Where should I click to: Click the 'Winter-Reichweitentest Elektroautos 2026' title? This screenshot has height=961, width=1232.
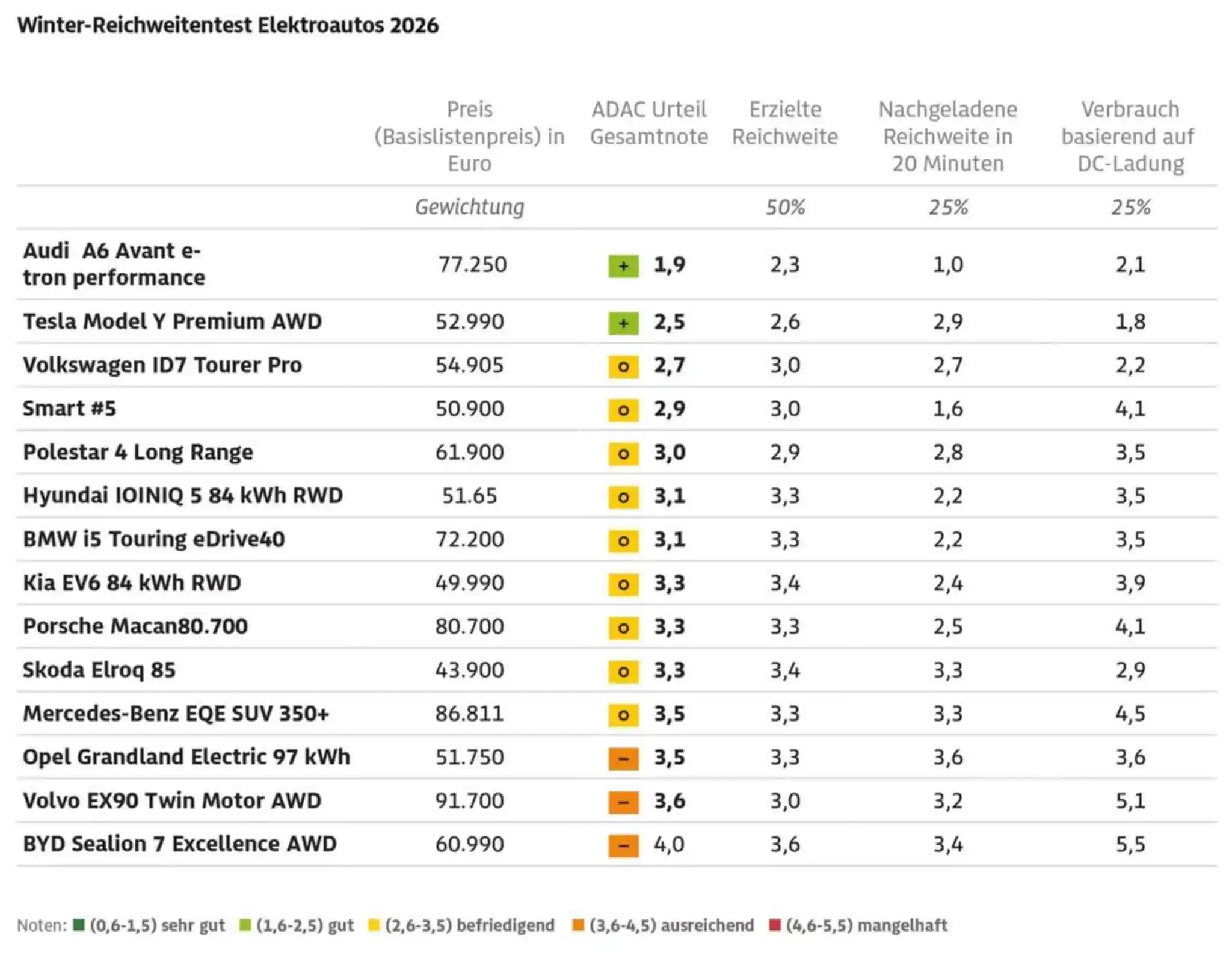(228, 26)
